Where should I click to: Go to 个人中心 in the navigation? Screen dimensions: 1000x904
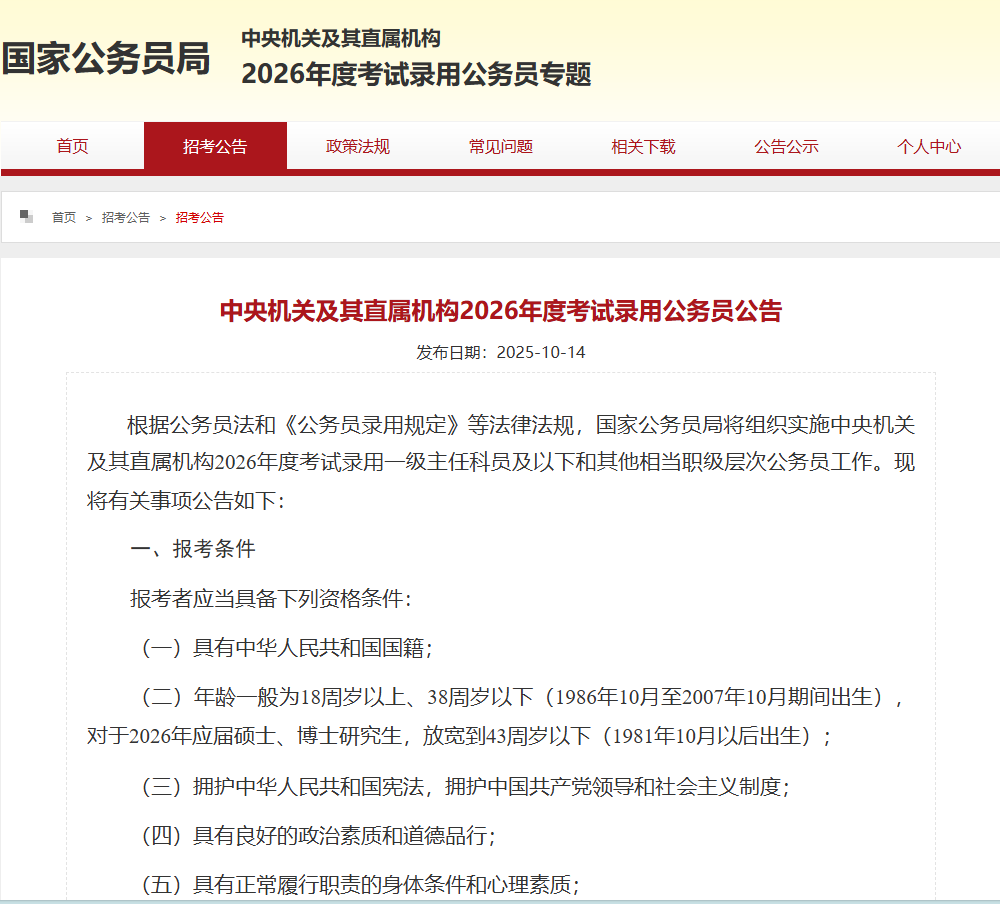pyautogui.click(x=929, y=147)
